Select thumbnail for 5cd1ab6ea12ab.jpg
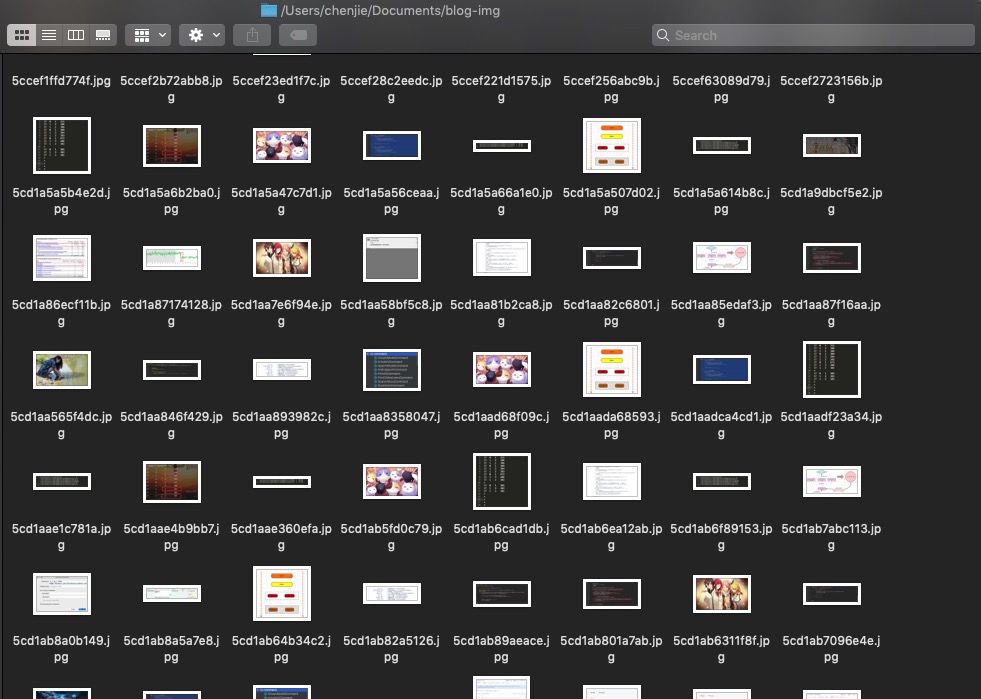 point(612,481)
